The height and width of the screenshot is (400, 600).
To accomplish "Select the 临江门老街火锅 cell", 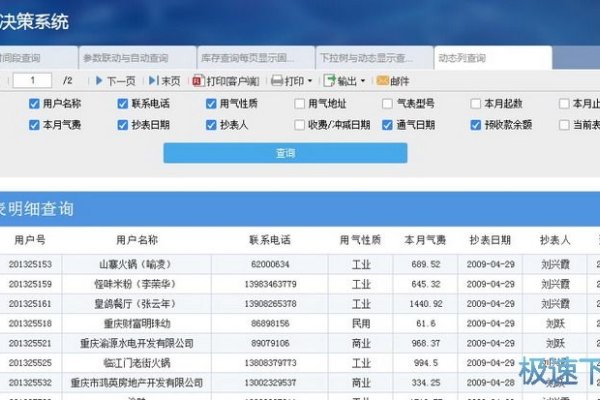I will tap(137, 363).
